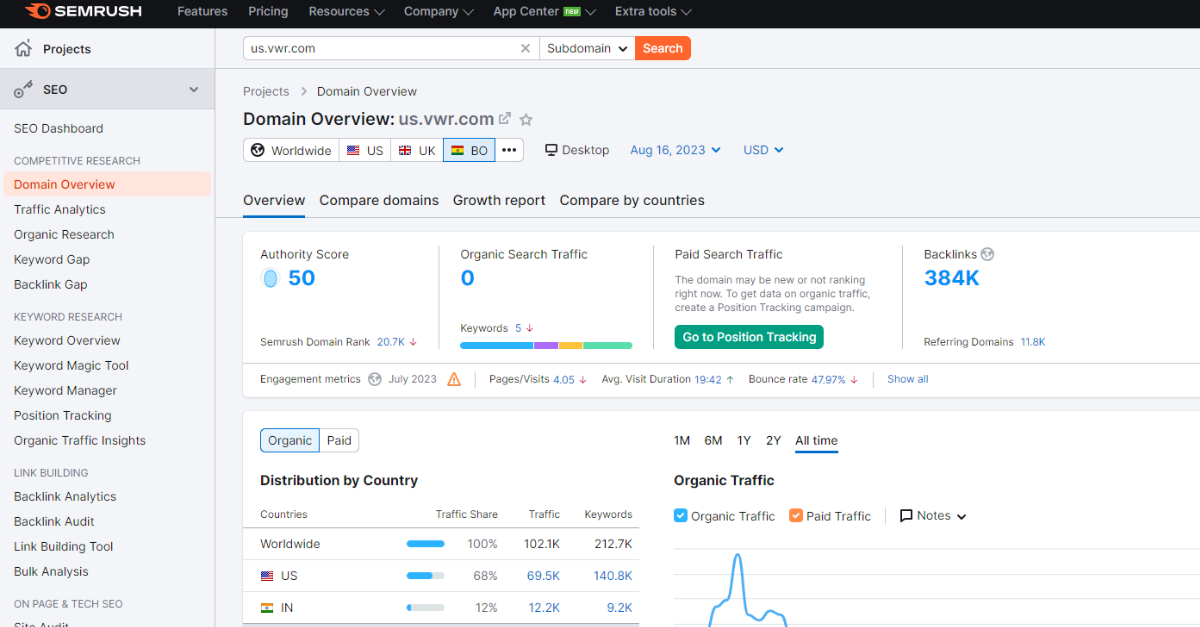Disable the Organic Traffic checkbox
This screenshot has height=627, width=1200.
(683, 515)
